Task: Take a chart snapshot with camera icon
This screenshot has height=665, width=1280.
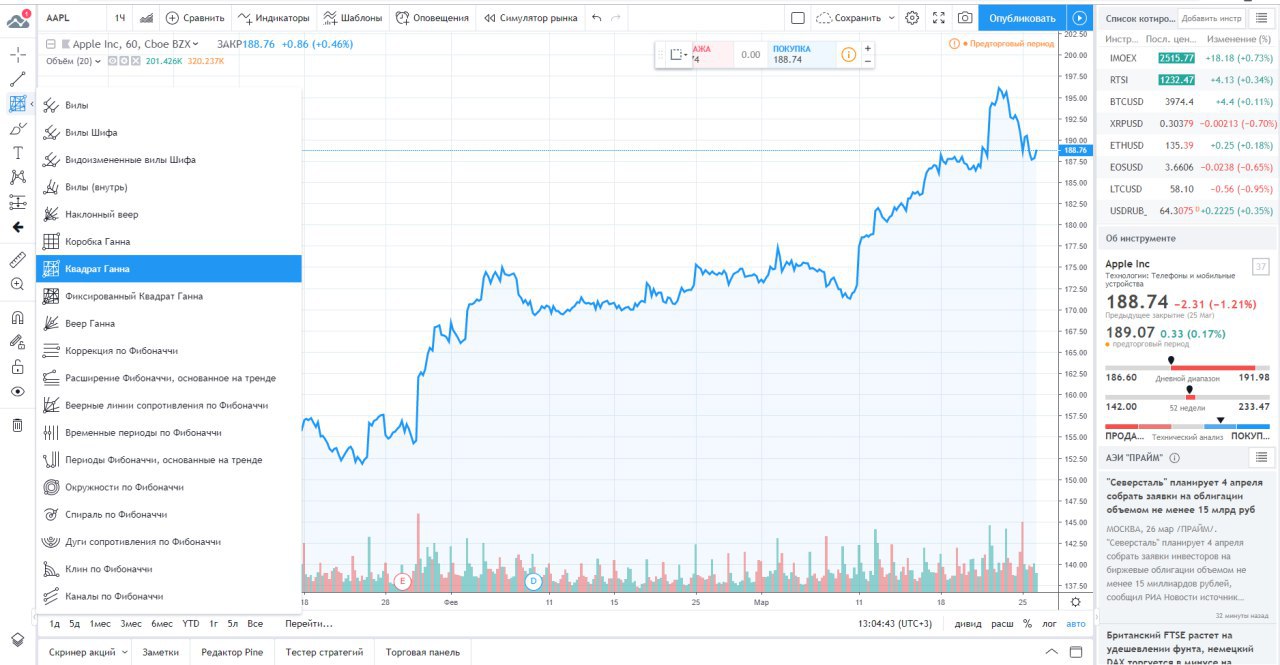Action: 964,18
